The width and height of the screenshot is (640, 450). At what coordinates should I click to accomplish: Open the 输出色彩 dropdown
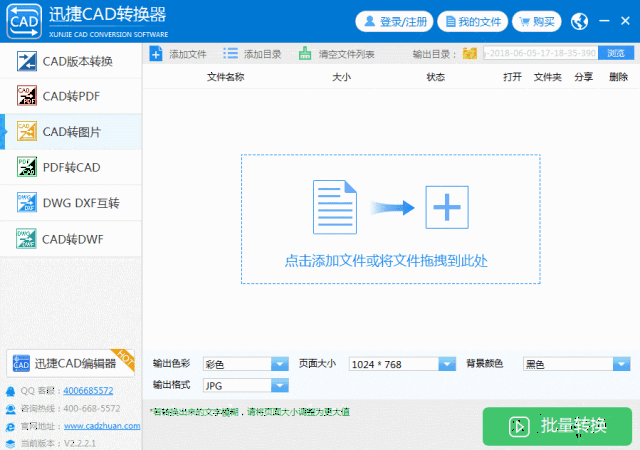tap(246, 364)
